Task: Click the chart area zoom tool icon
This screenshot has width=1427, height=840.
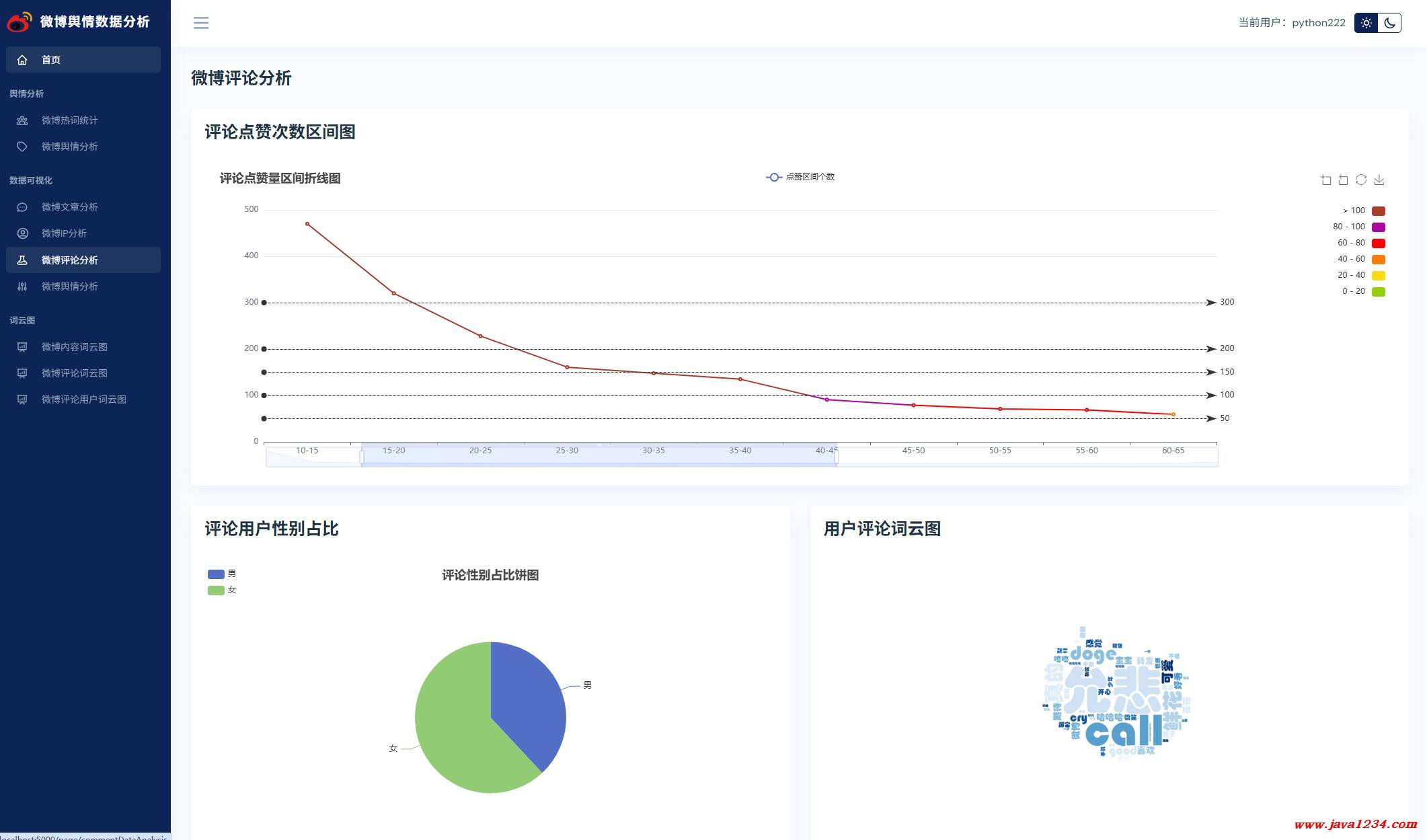Action: click(x=1325, y=180)
